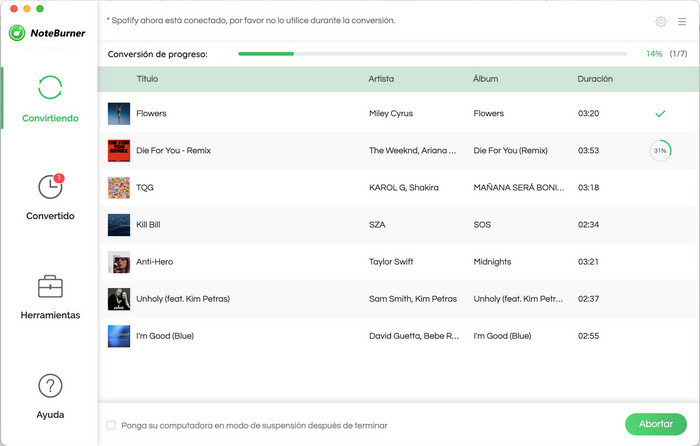Screen dimensions: 700x446
Task: Click the Título column header
Action: pyautogui.click(x=147, y=79)
